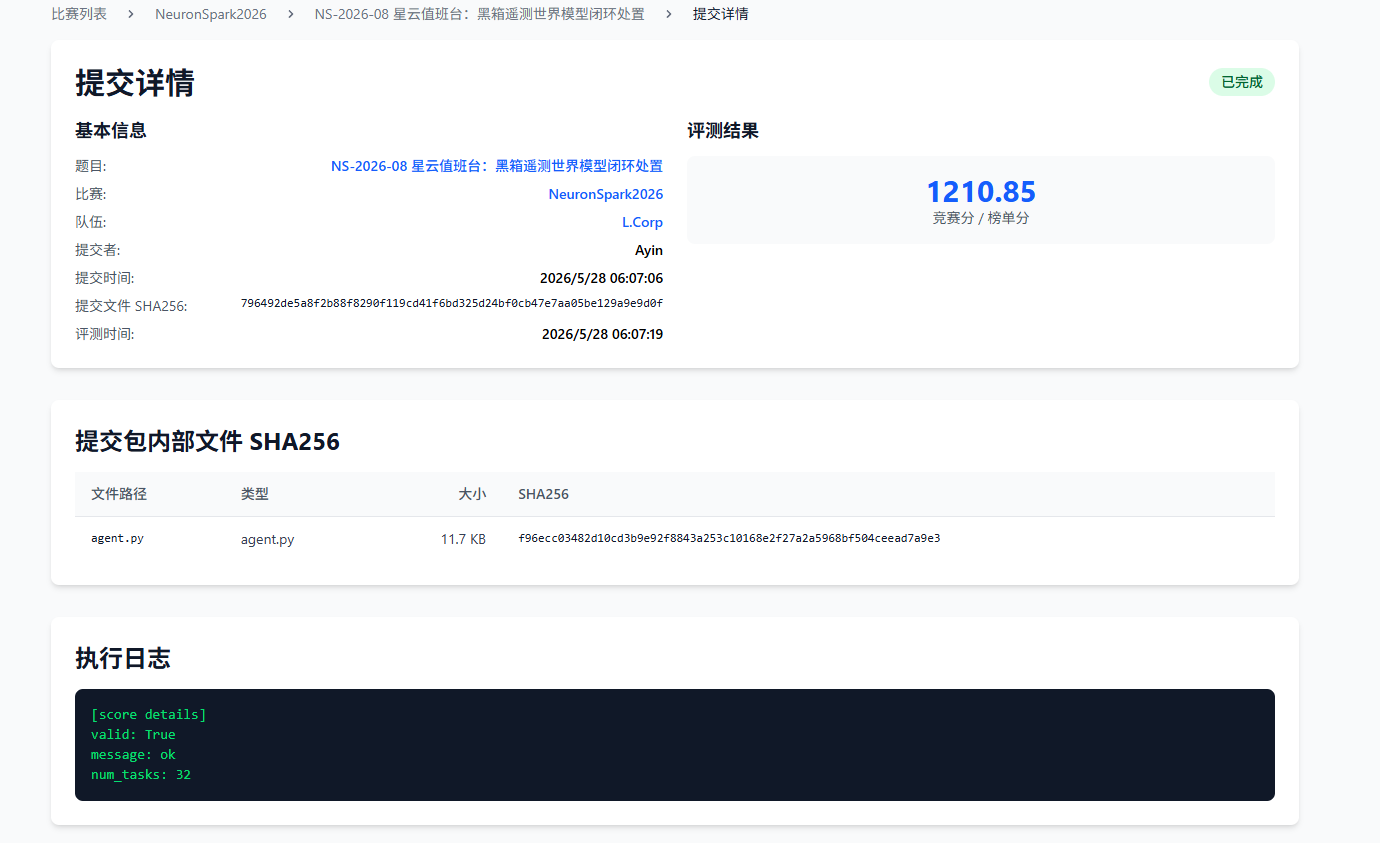1380x843 pixels.
Task: Select the agent.py type cell
Action: point(268,539)
